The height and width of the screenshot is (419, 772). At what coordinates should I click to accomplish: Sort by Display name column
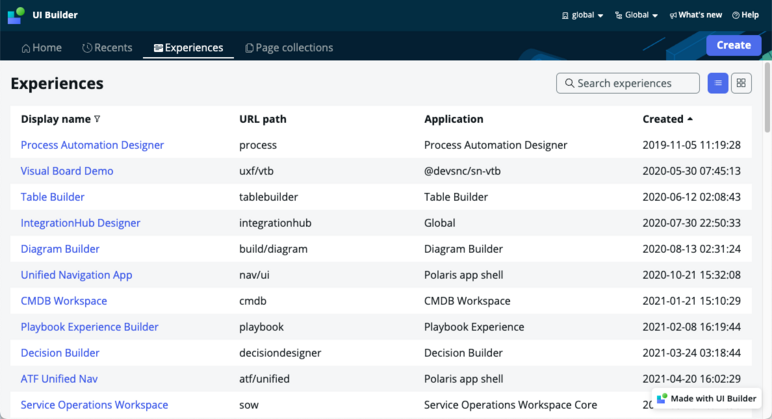(56, 119)
